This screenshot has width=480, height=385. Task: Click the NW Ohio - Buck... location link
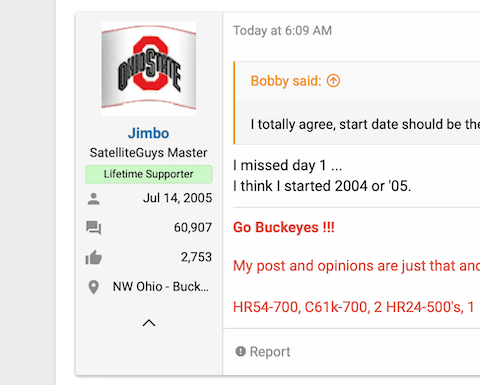point(161,287)
